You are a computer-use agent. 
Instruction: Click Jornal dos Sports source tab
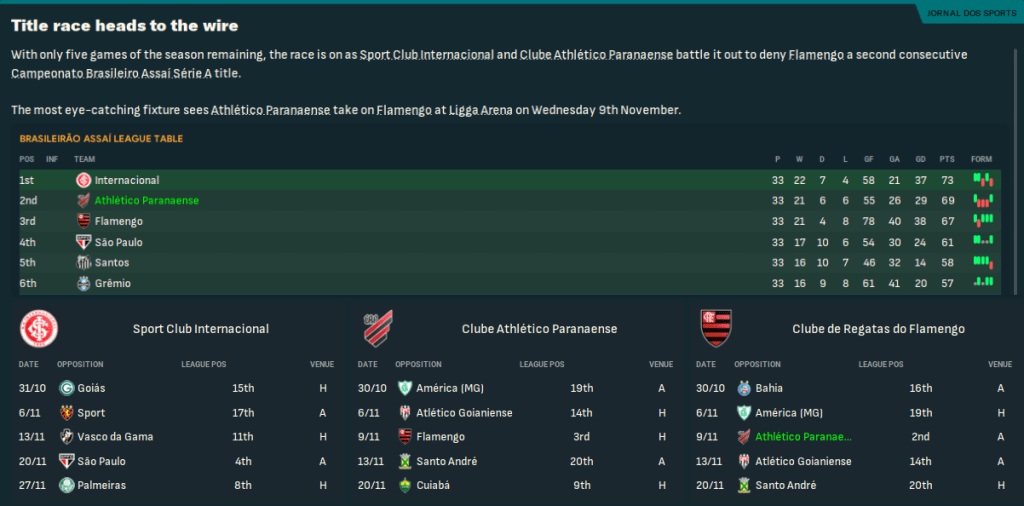[x=971, y=13]
